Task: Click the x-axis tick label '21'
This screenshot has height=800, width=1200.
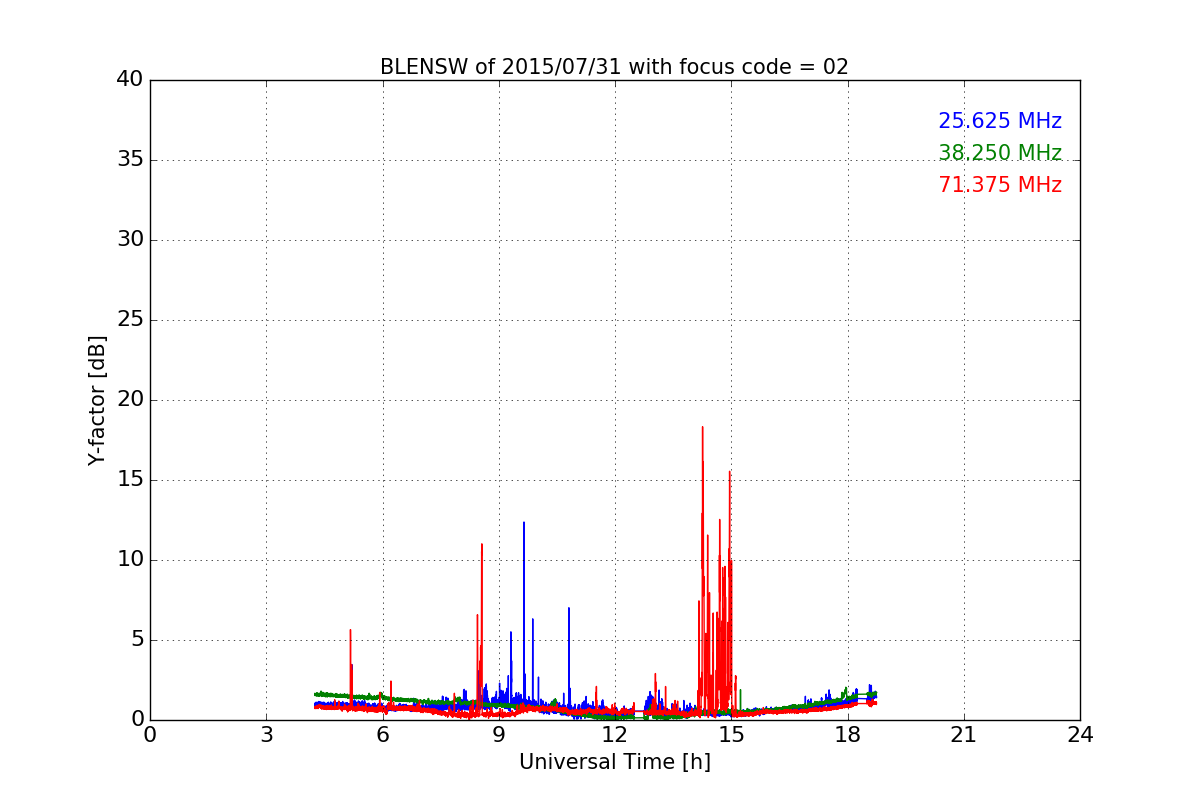Action: [x=964, y=735]
